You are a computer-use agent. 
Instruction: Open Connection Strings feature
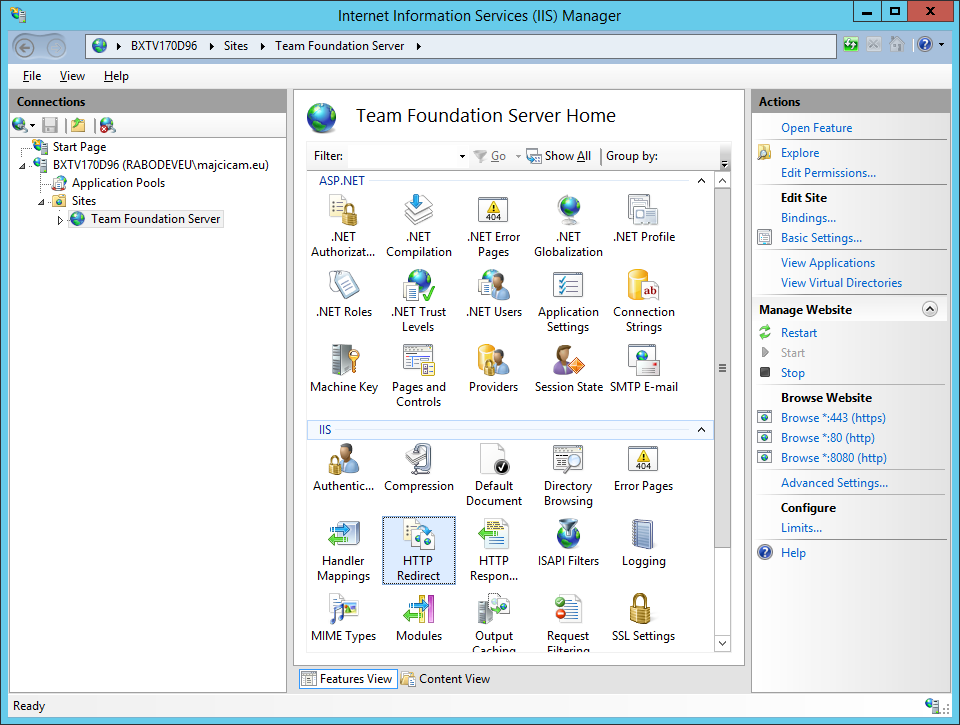(x=643, y=302)
